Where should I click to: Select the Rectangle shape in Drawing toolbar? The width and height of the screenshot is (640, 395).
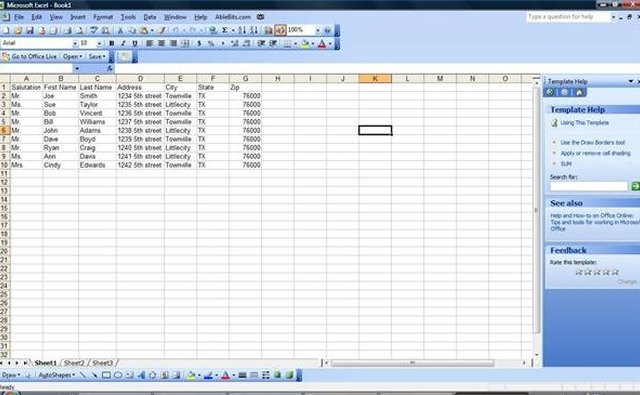coord(106,375)
